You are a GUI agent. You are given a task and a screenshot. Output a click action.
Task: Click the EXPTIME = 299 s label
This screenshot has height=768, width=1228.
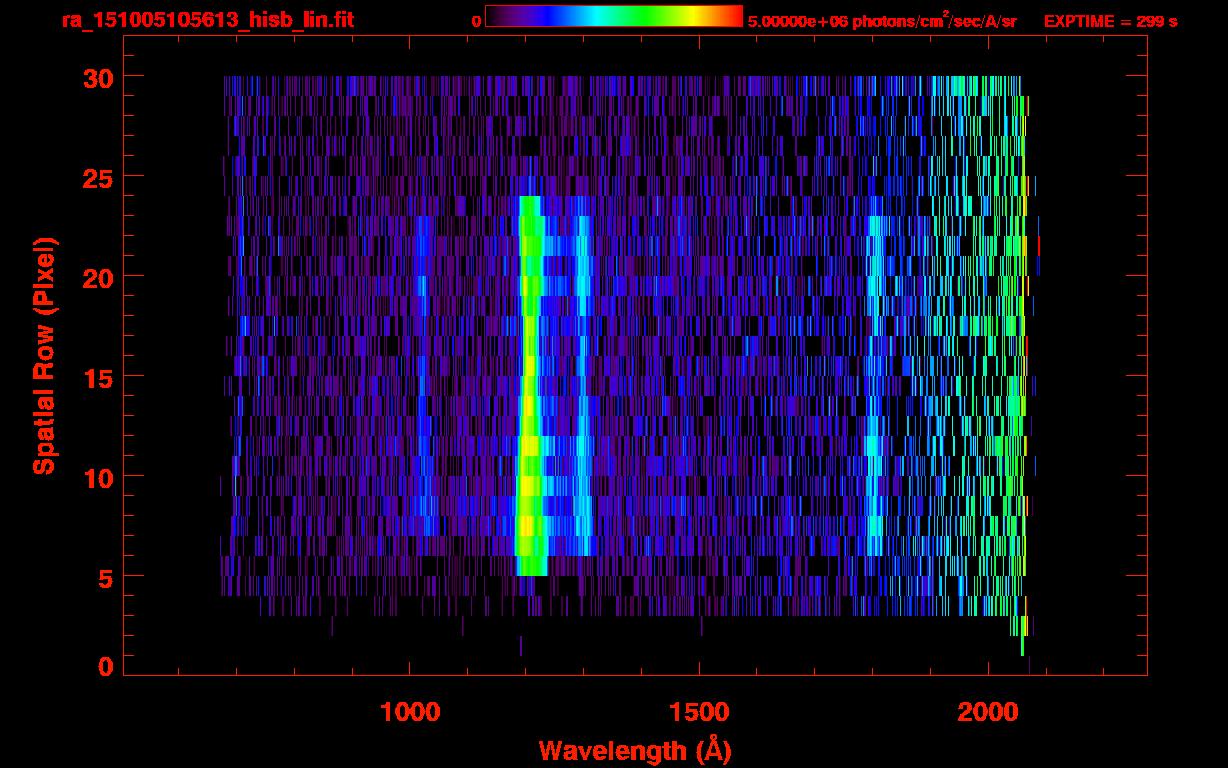pyautogui.click(x=1110, y=21)
